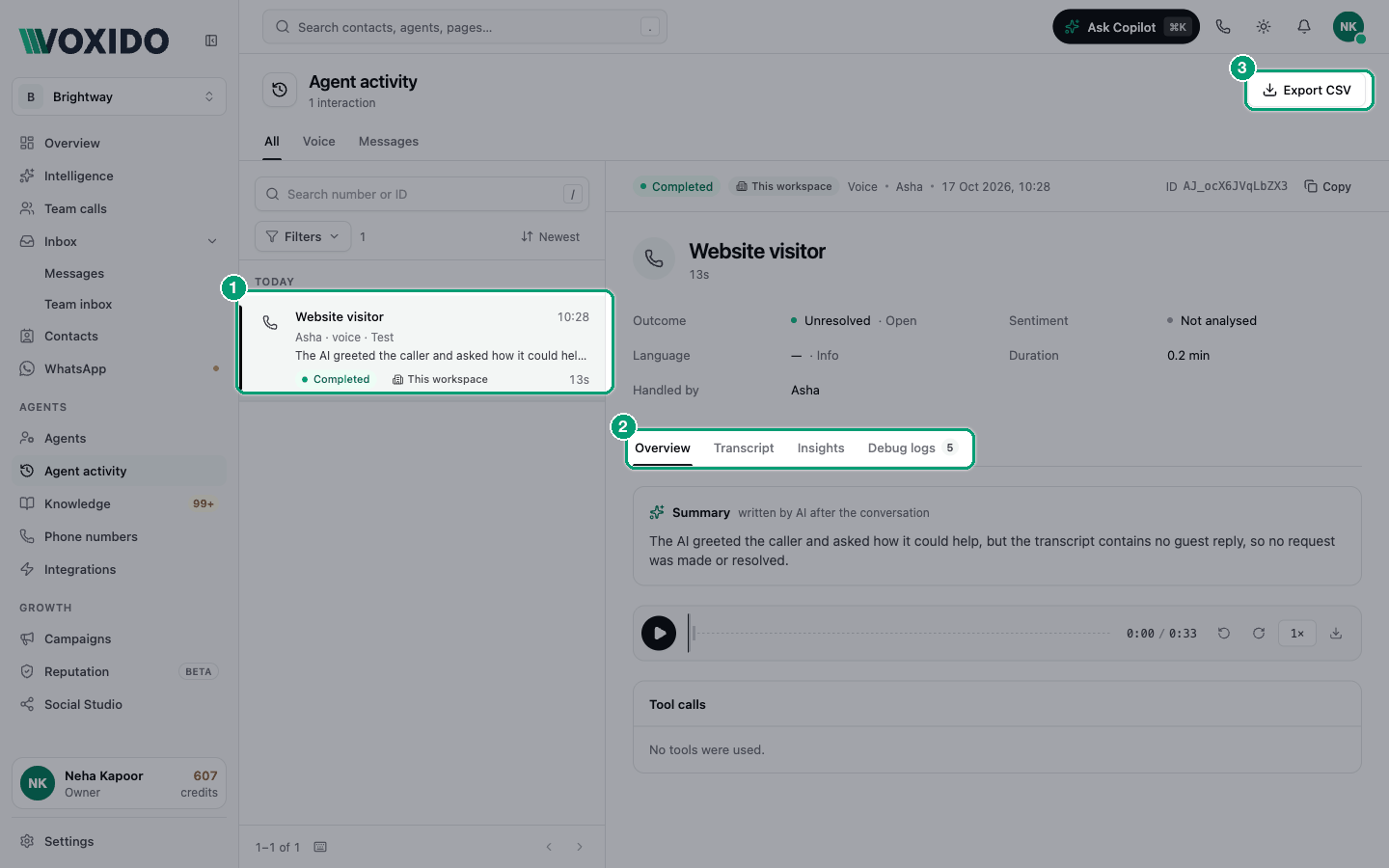
Task: Click the refresh audio loop icon
Action: coord(1259,634)
